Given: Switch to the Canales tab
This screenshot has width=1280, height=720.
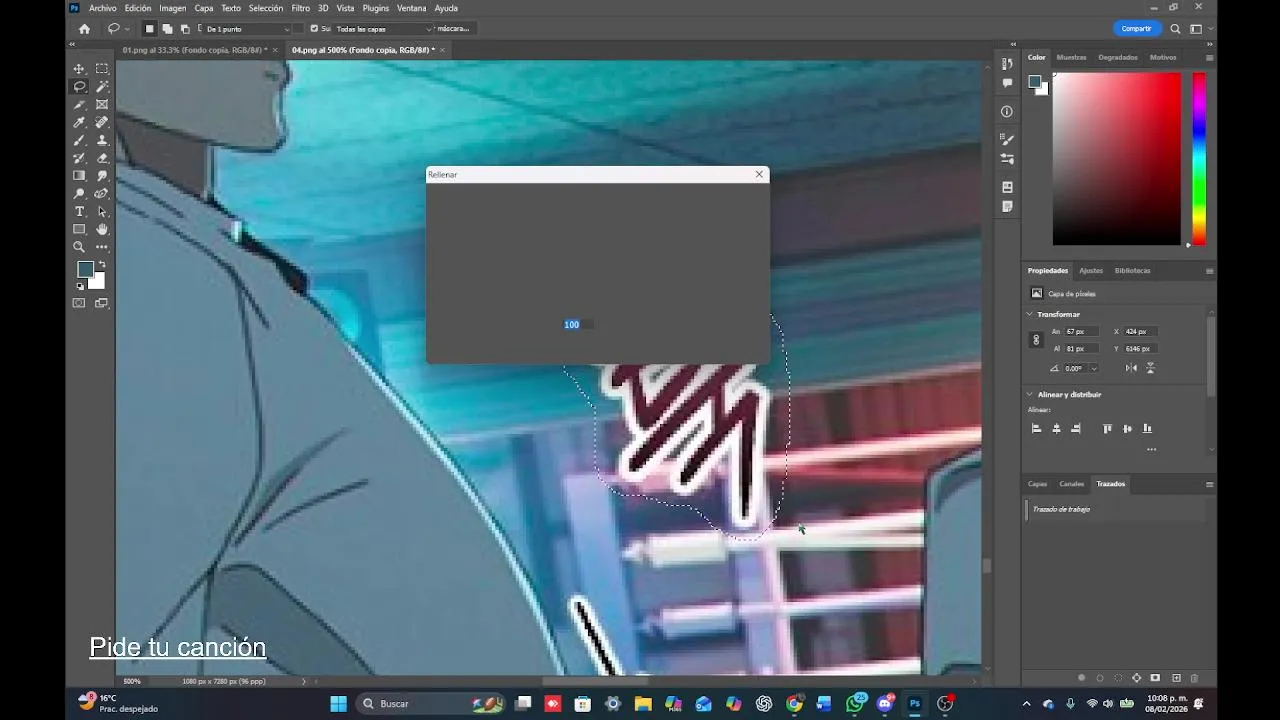Looking at the screenshot, I should click(x=1071, y=484).
